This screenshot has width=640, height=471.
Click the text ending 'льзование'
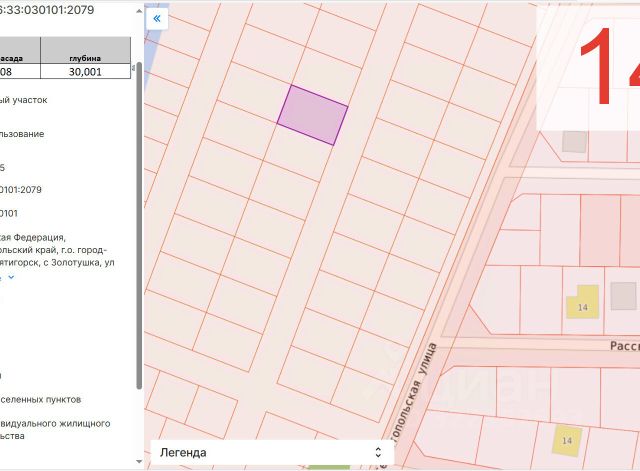pyautogui.click(x=22, y=134)
